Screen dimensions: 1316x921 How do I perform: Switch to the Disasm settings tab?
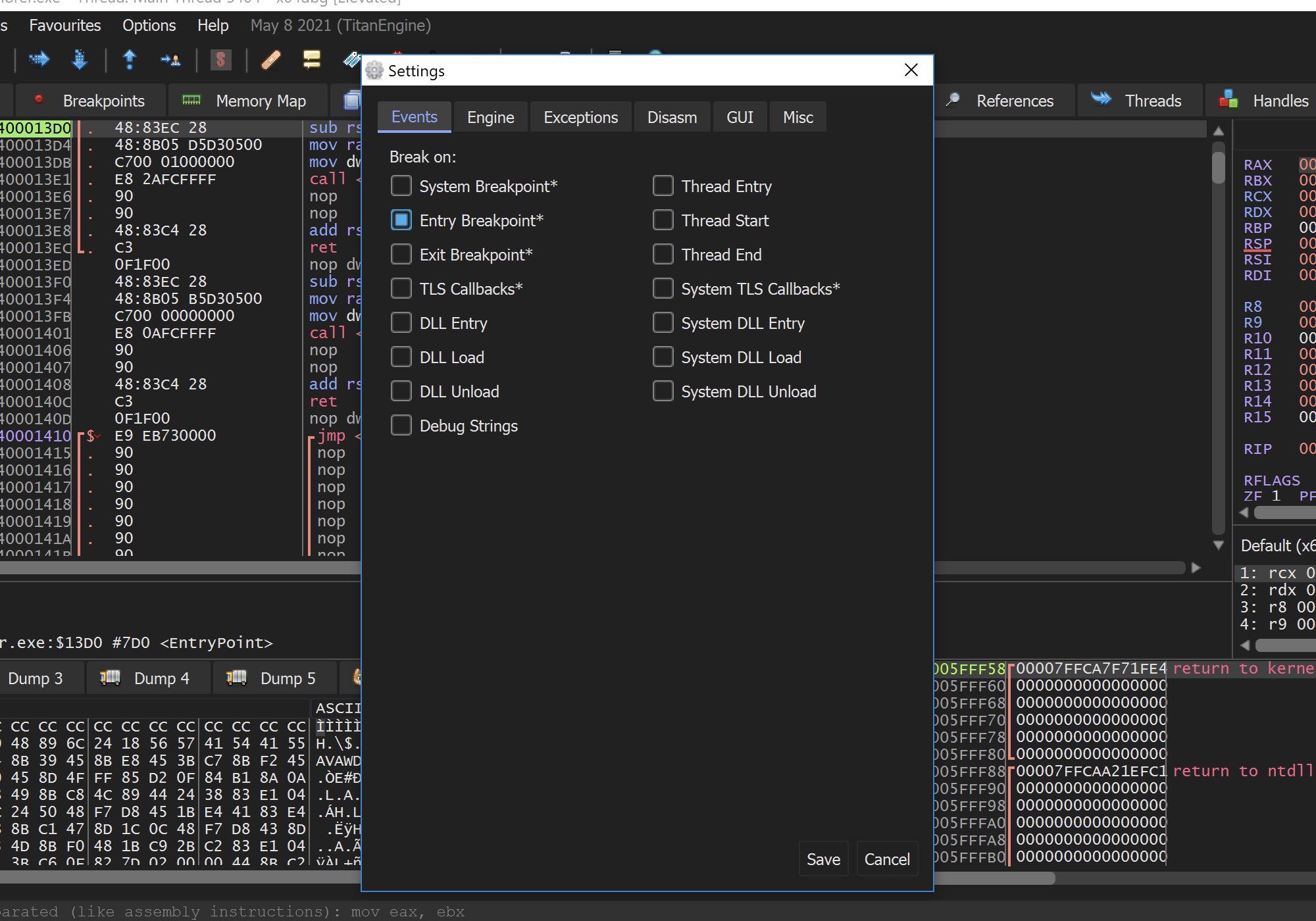(672, 117)
